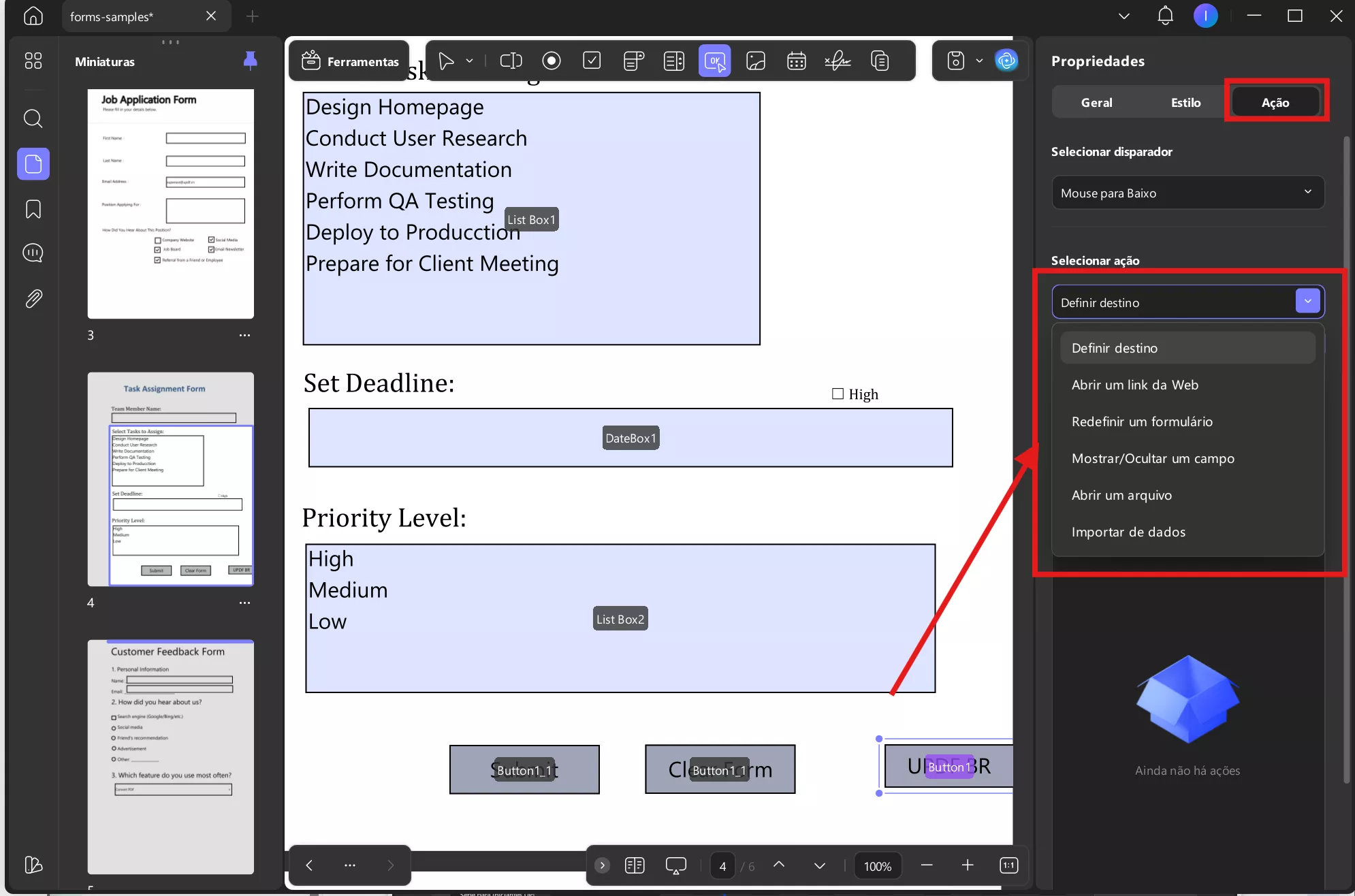Go to previous page with up arrow
Viewport: 1355px width, 896px height.
(779, 865)
